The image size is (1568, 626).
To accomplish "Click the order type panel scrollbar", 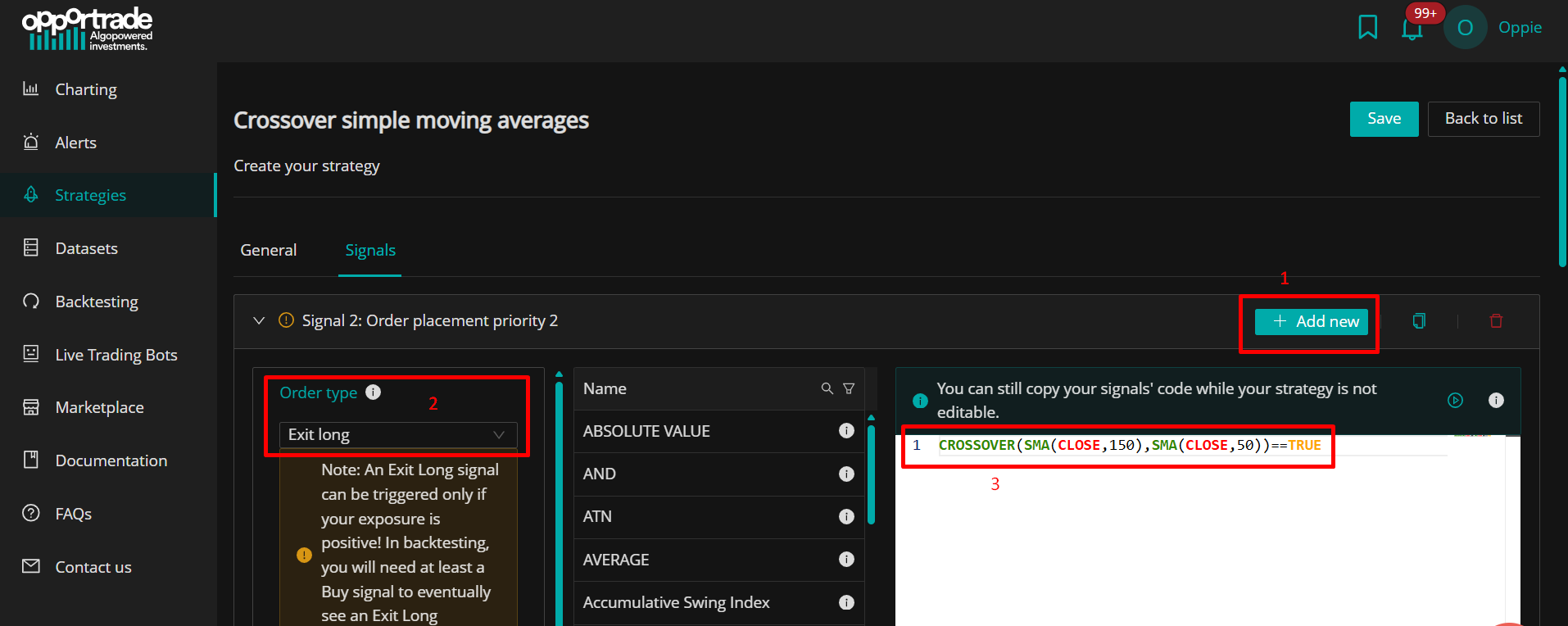I will click(x=560, y=504).
